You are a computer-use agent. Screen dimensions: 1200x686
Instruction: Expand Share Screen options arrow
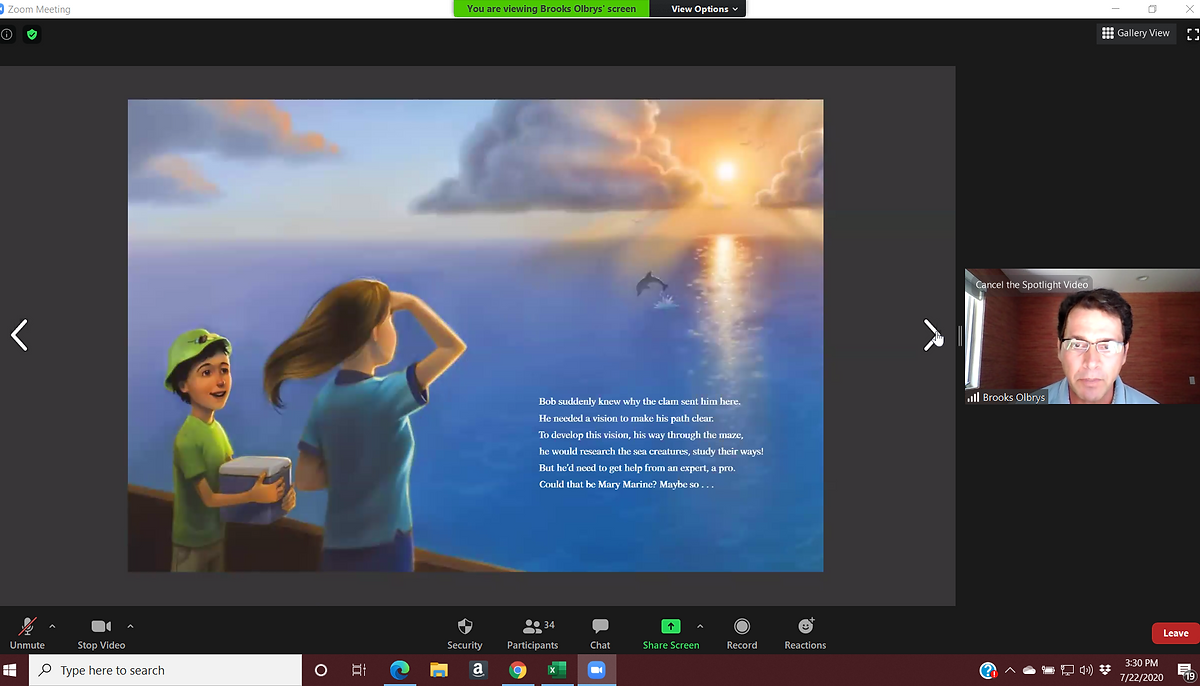point(700,626)
